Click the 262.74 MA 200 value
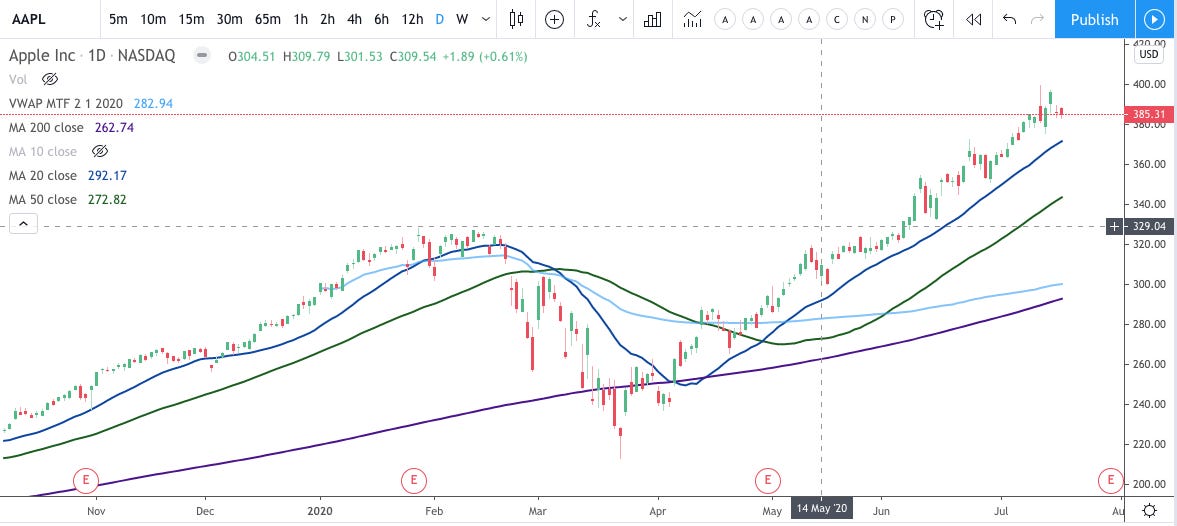This screenshot has width=1177, height=526. (x=114, y=127)
